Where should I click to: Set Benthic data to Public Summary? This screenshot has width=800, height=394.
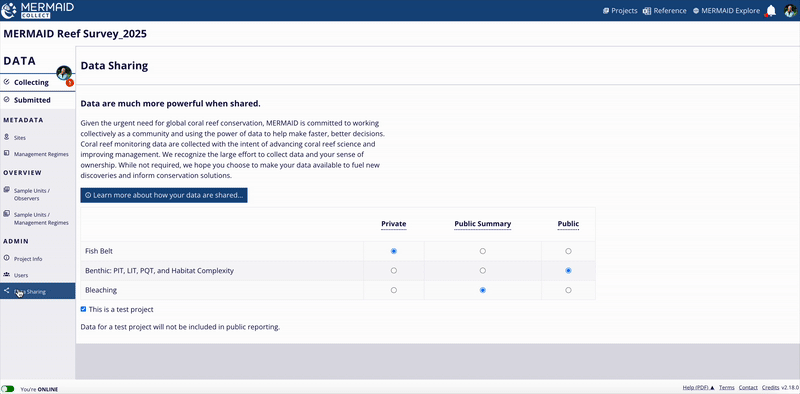point(483,270)
